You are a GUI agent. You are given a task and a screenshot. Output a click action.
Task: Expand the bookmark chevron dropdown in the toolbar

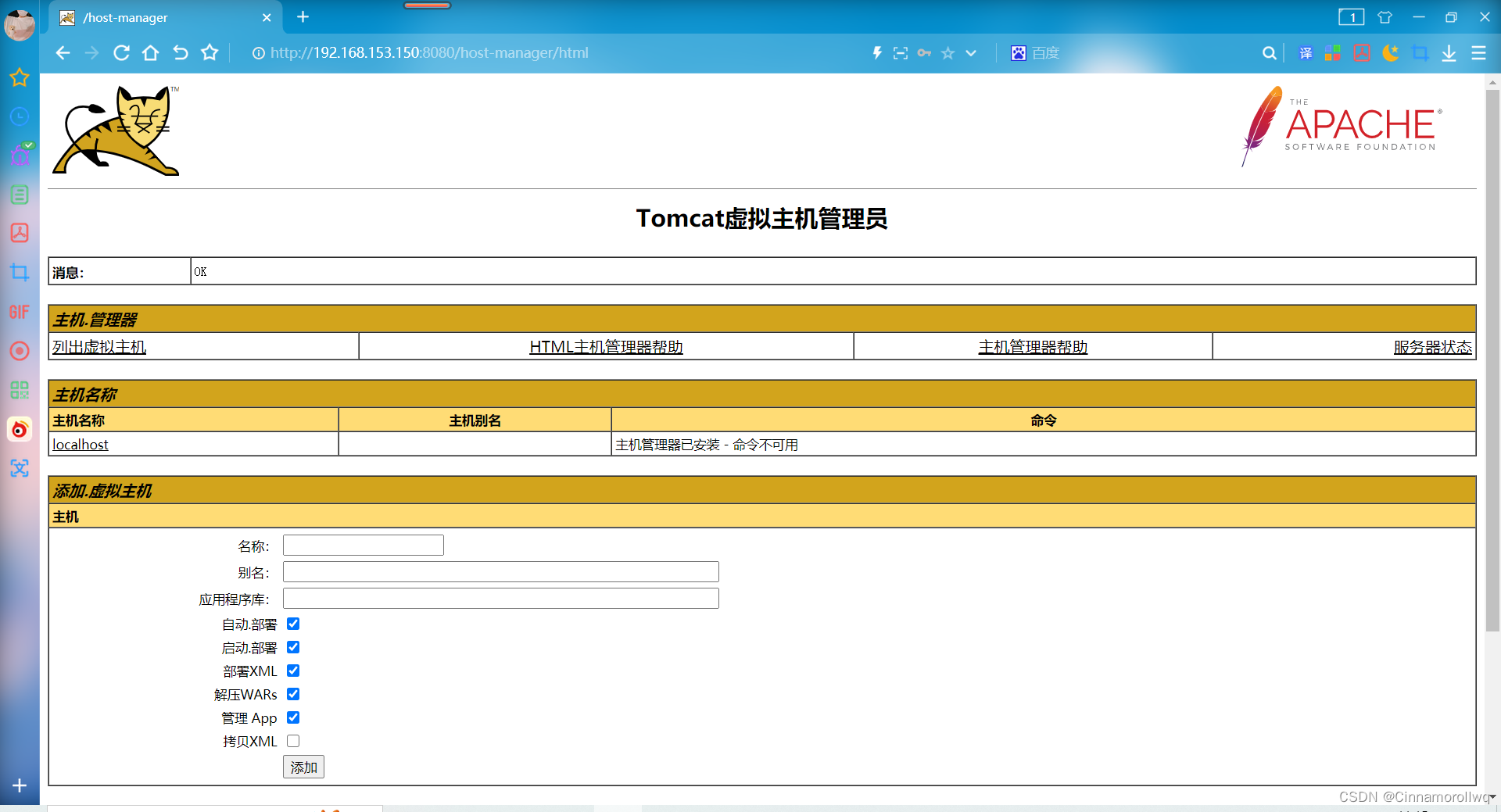point(971,53)
